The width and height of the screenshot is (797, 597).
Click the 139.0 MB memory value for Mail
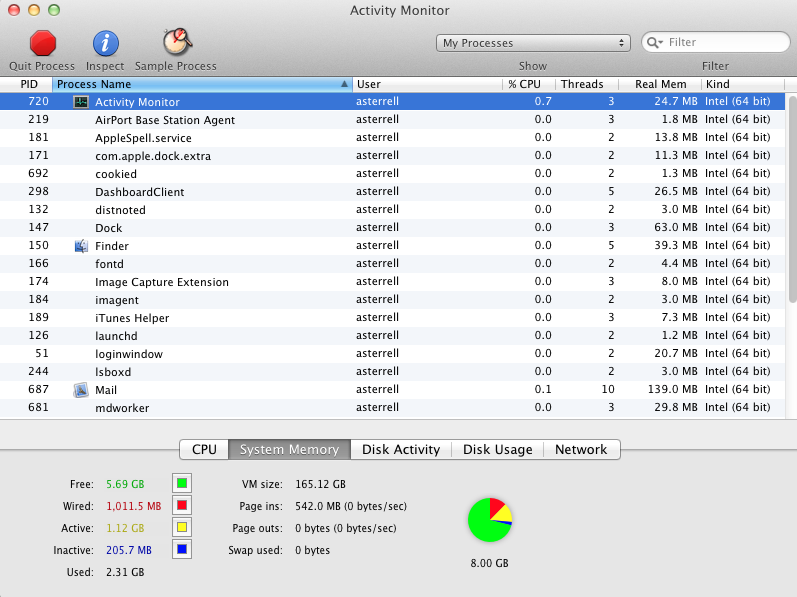click(672, 389)
